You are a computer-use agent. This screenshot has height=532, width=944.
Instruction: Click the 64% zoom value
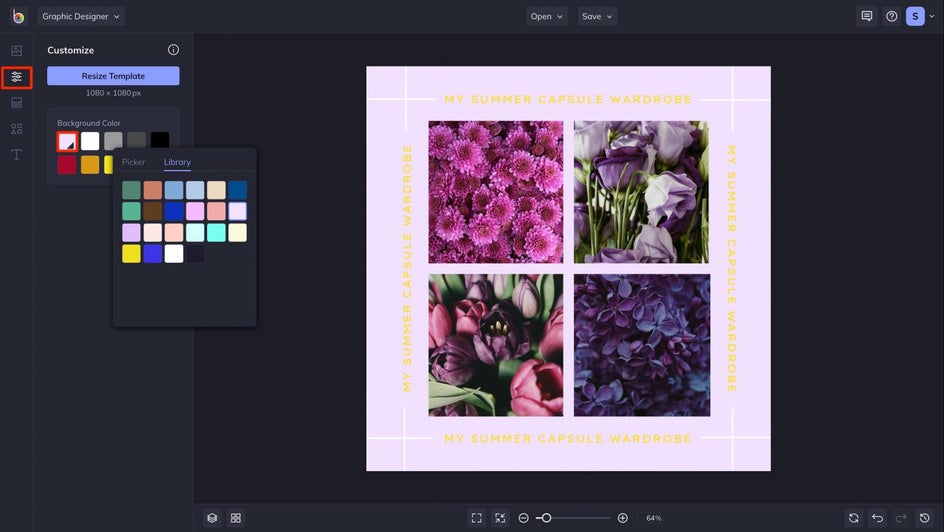[x=654, y=518]
